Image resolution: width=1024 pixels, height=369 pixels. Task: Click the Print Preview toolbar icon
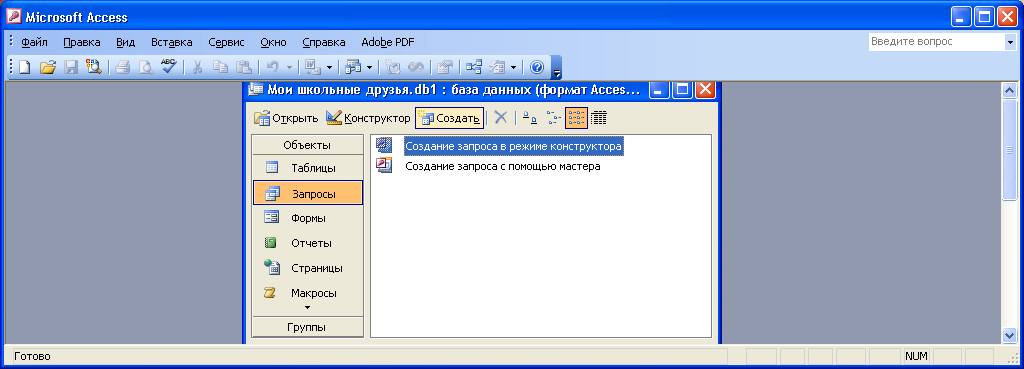[146, 67]
